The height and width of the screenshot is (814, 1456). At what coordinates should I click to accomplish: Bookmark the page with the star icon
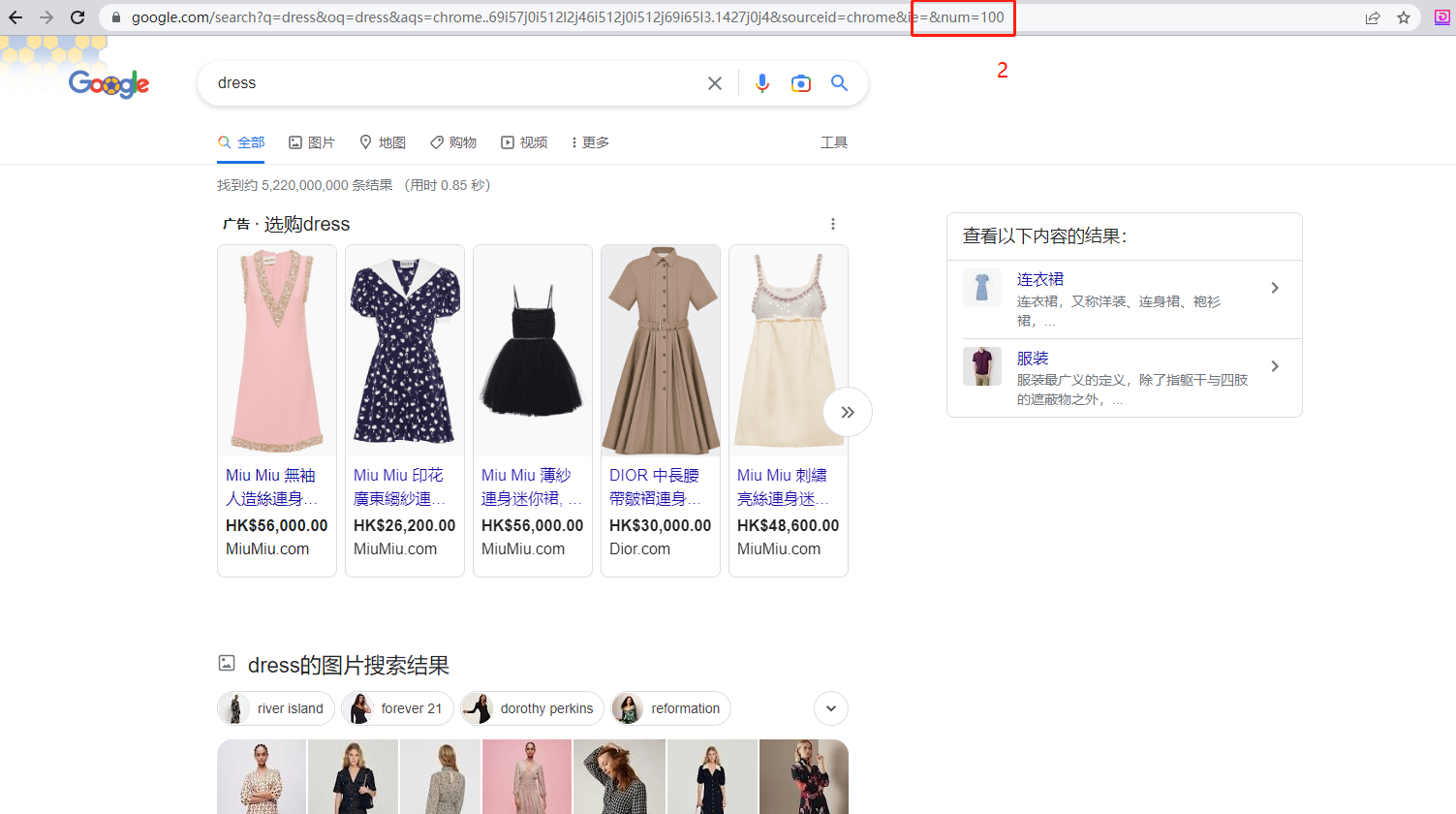coord(1404,16)
